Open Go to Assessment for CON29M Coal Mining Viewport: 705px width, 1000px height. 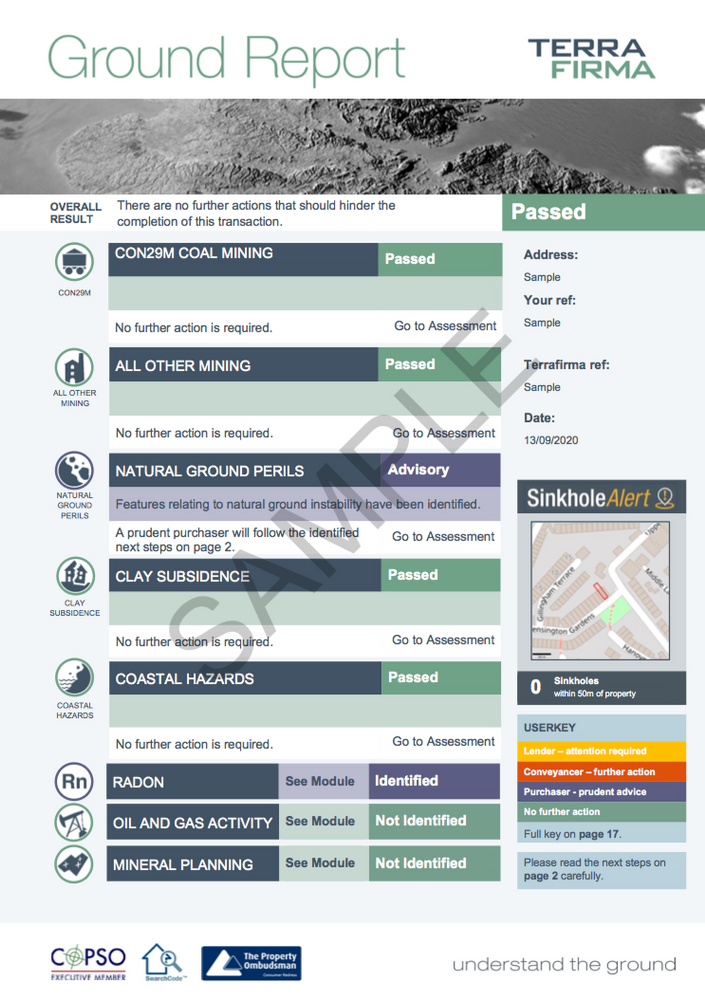tap(445, 326)
